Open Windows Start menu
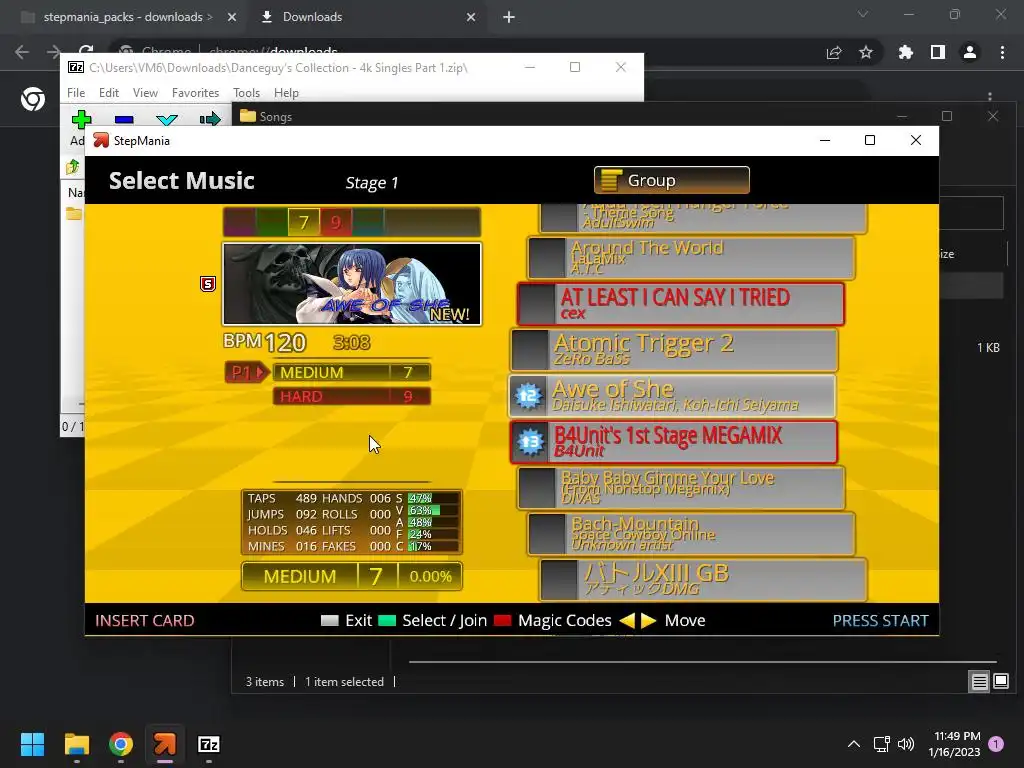This screenshot has height=768, width=1024. pos(33,744)
